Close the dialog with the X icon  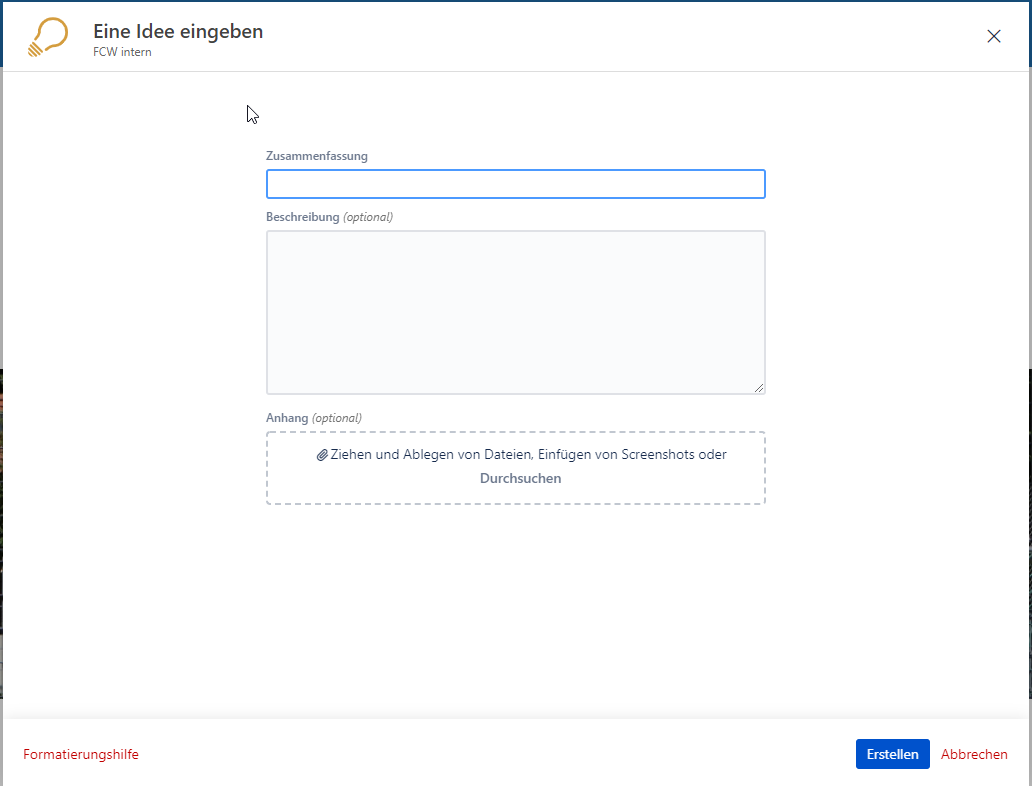pos(993,36)
